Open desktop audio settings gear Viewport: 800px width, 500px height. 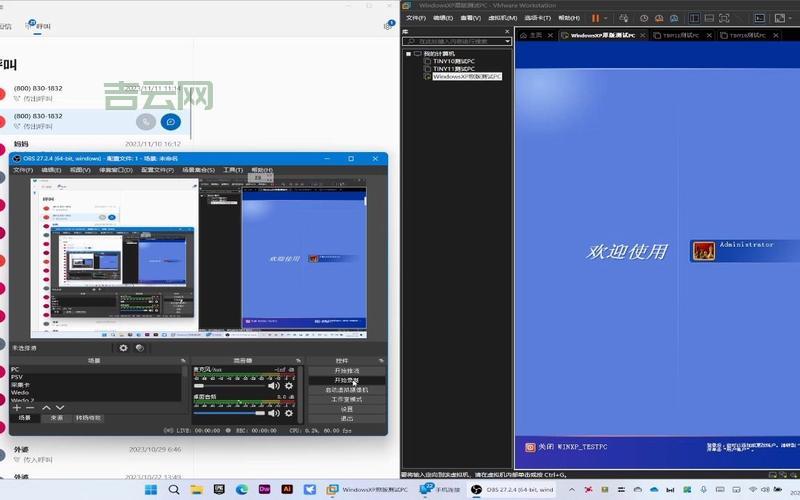pyautogui.click(x=289, y=413)
